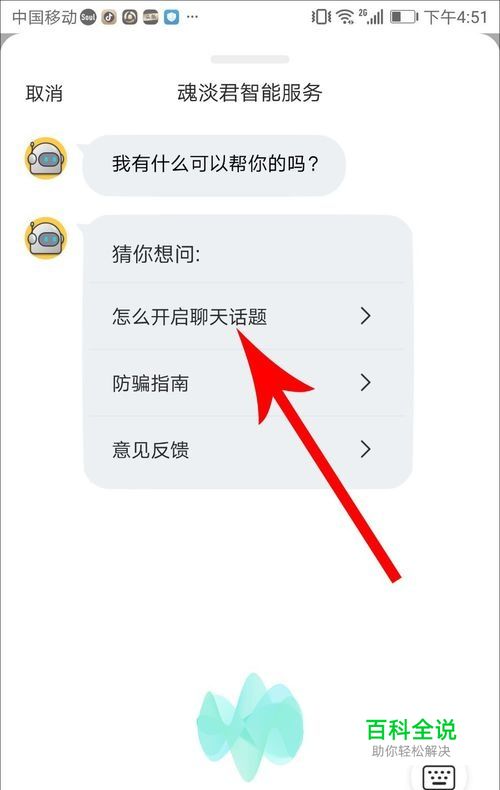The width and height of the screenshot is (500, 790).
Task: Tap the TikTok icon in status bar
Action: click(109, 18)
